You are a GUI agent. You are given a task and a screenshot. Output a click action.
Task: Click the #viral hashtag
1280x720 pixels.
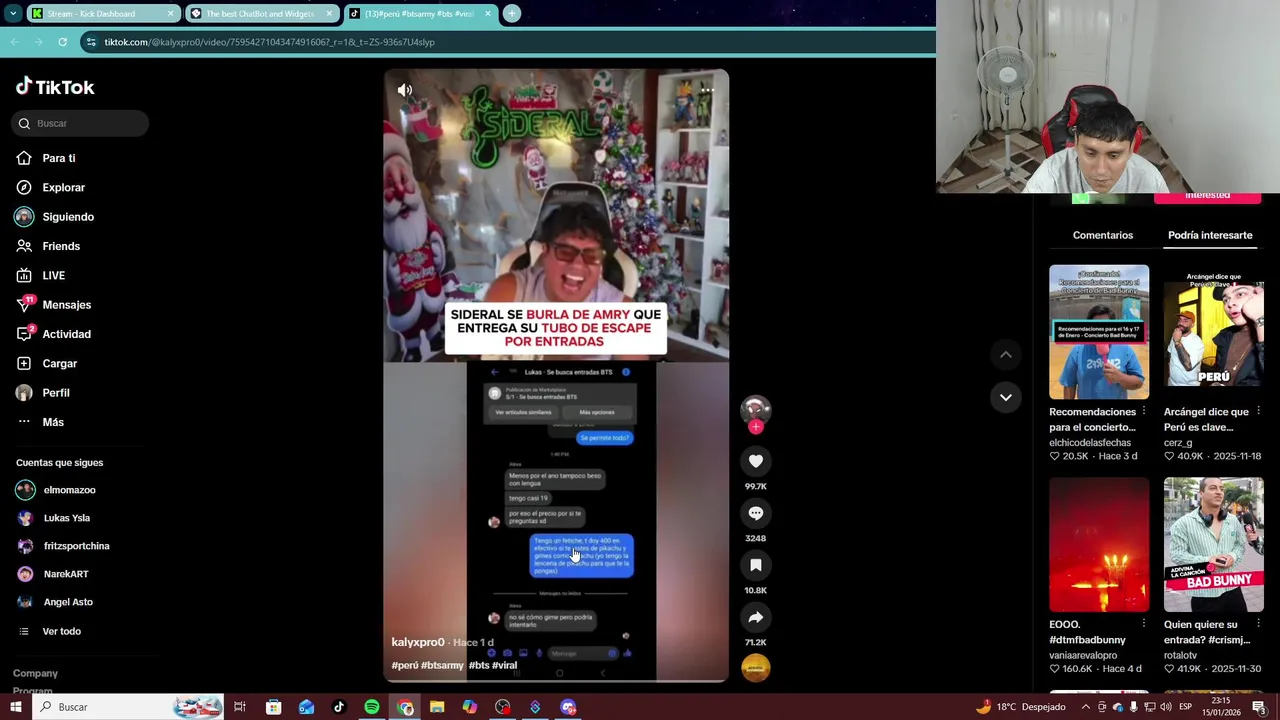[x=504, y=665]
